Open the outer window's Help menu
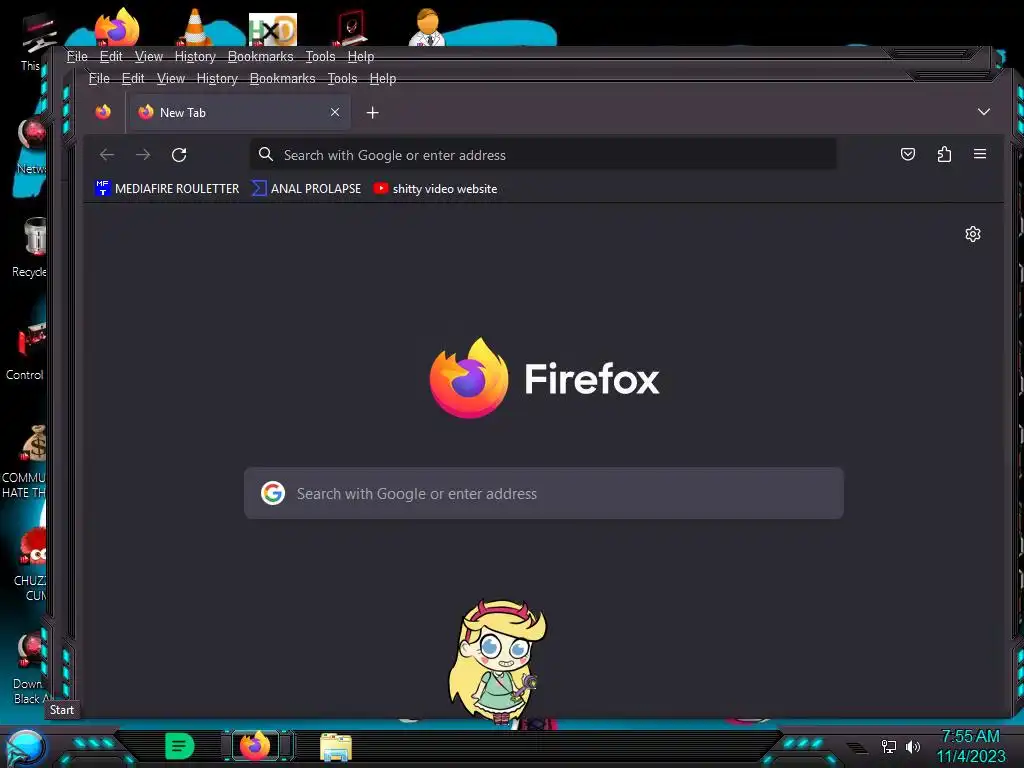 (x=360, y=56)
